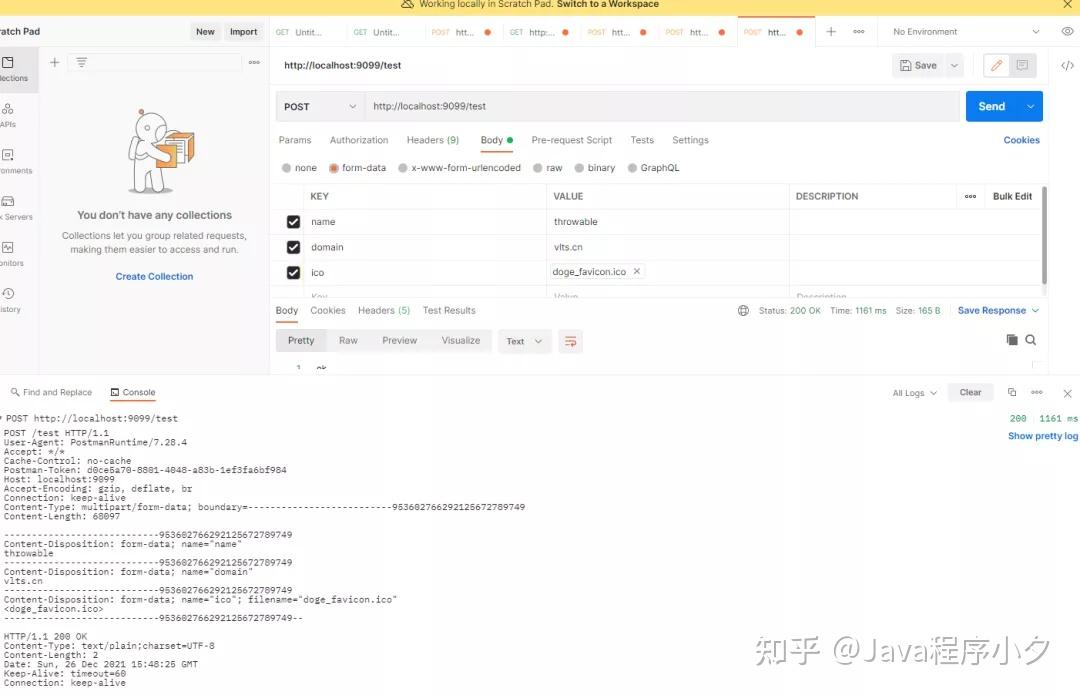Click the request URL input field
Image resolution: width=1080 pixels, height=695 pixels.
pyautogui.click(x=661, y=107)
